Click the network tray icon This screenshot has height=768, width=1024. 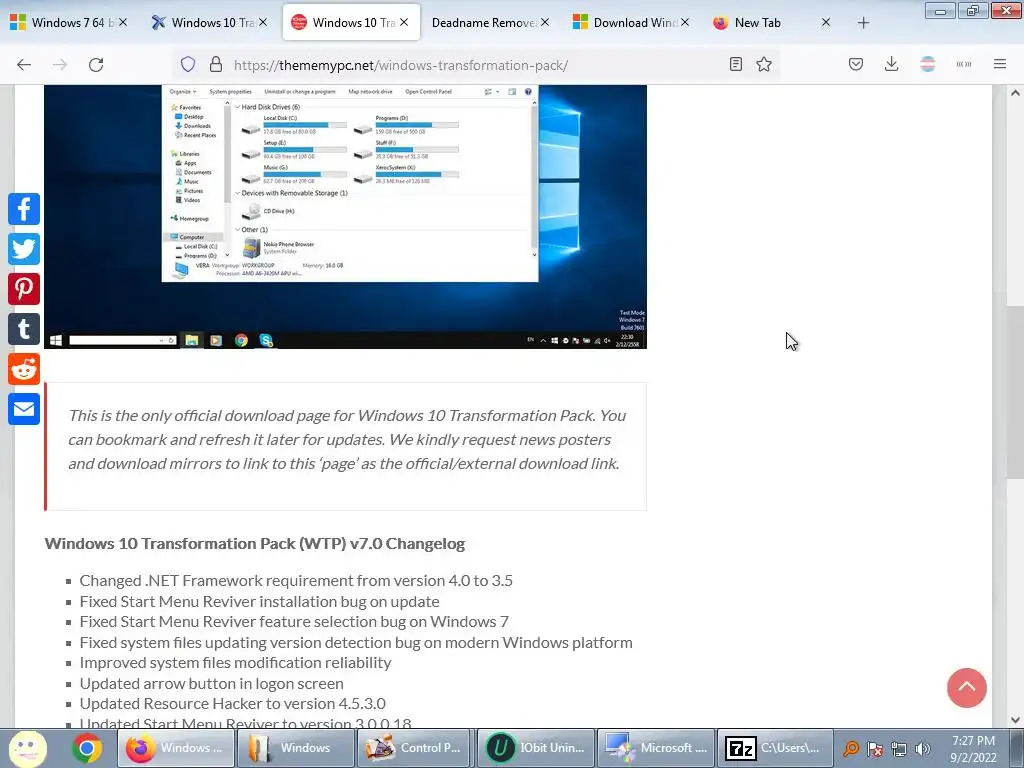pyautogui.click(x=899, y=748)
